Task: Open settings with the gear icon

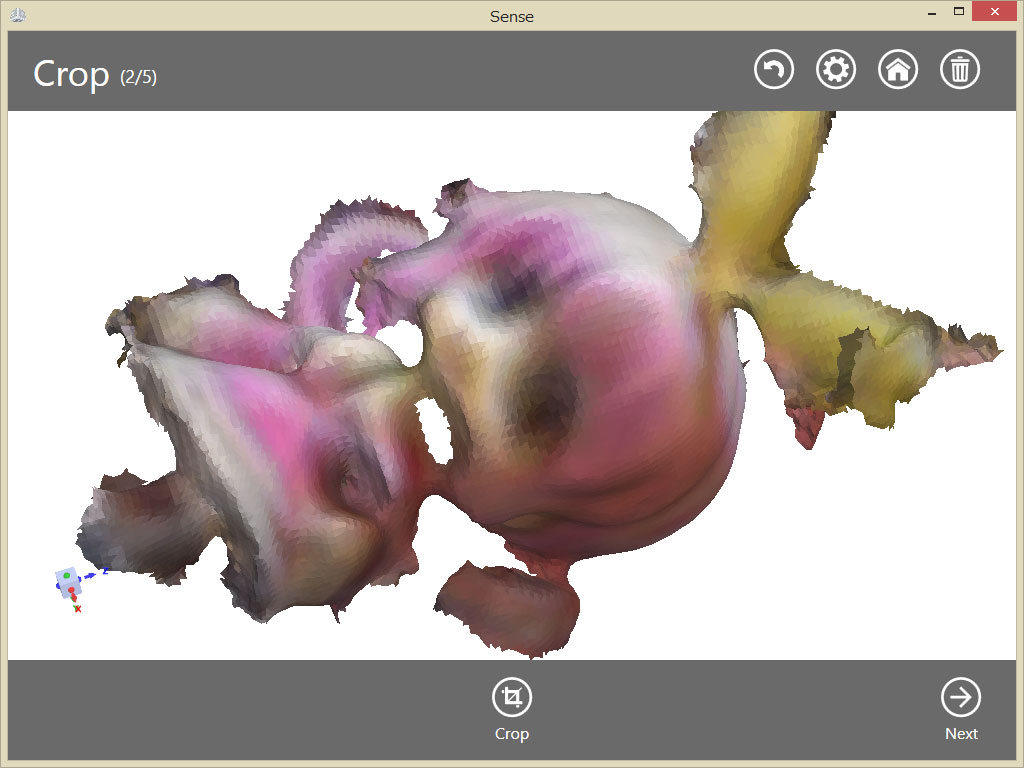Action: (x=836, y=69)
